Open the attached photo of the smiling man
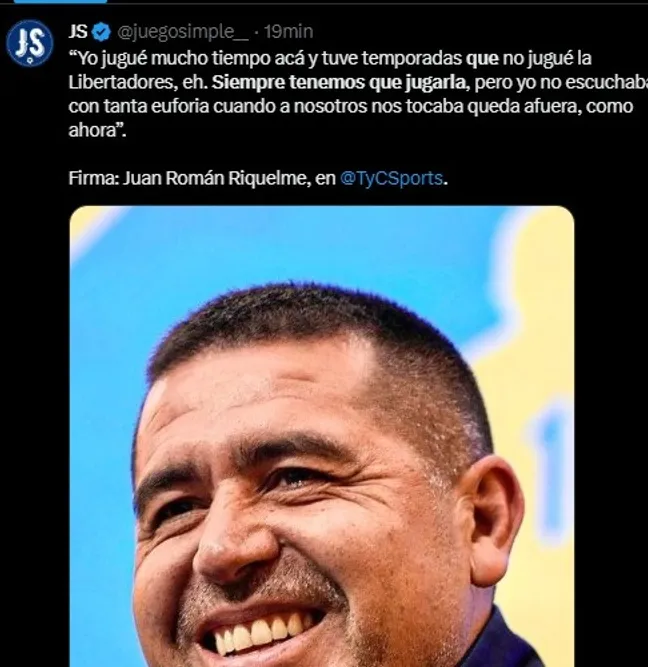 (322, 436)
